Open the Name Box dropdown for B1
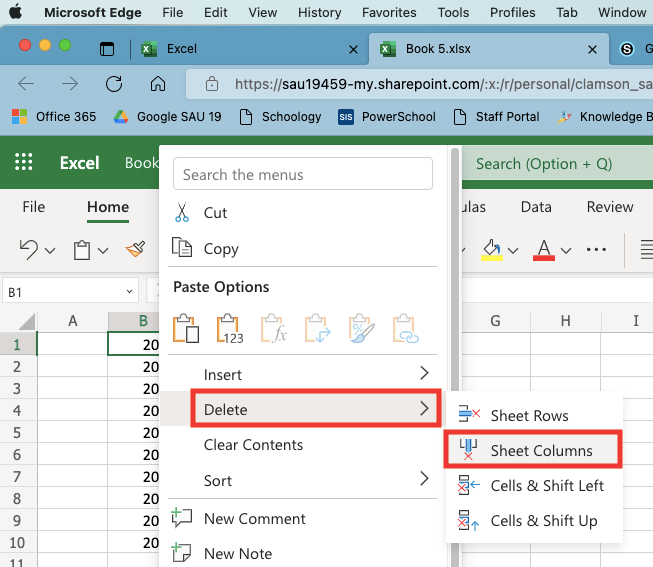Image resolution: width=653 pixels, height=567 pixels. [x=130, y=292]
